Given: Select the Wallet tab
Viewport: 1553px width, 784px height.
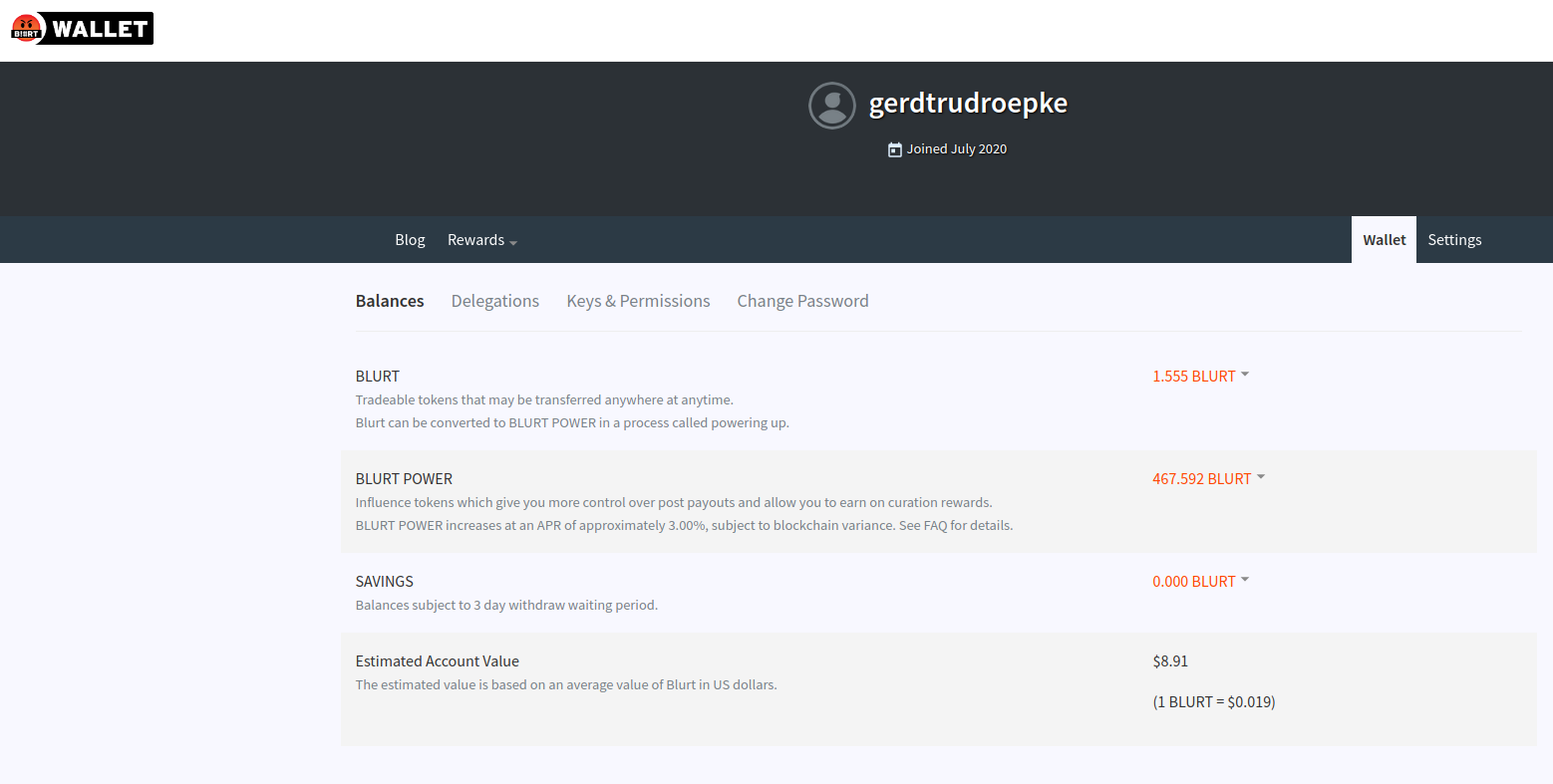Looking at the screenshot, I should click(x=1384, y=240).
